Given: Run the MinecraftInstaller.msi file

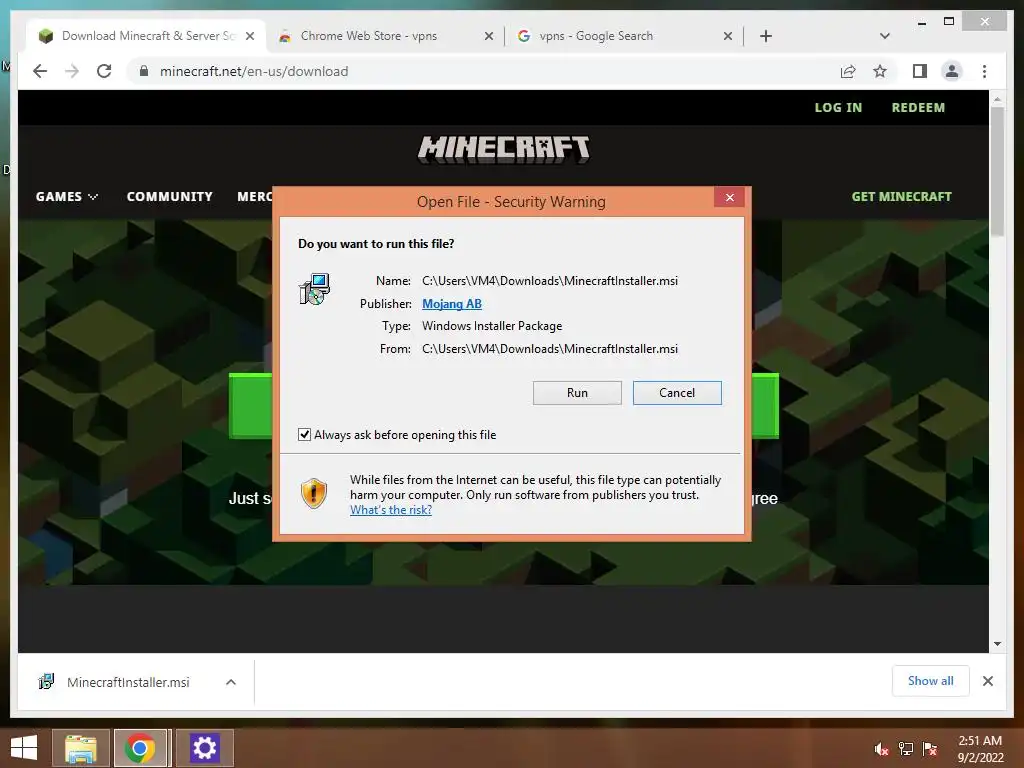Looking at the screenshot, I should pos(577,392).
